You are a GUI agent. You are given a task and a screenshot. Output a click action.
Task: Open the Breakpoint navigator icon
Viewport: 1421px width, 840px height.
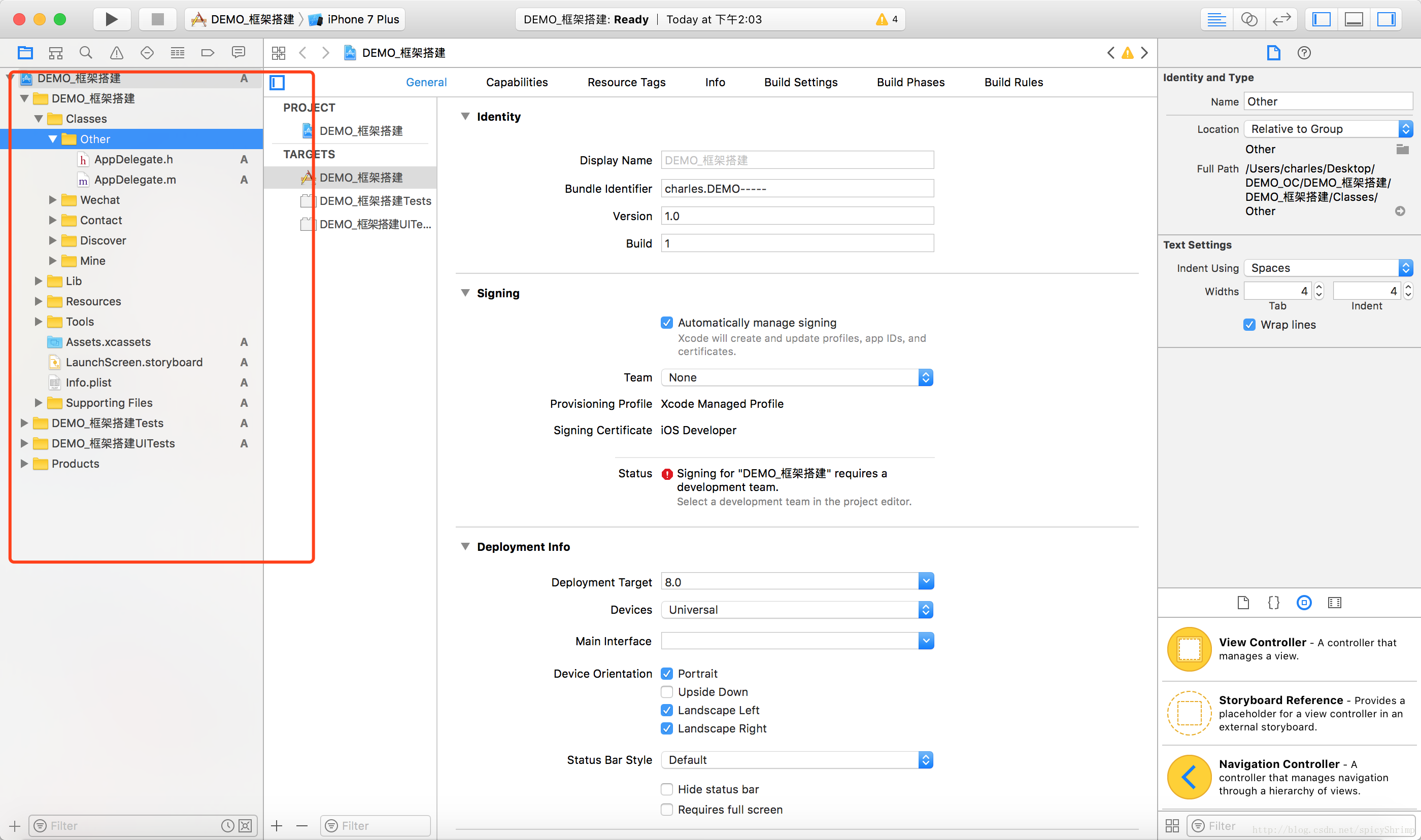[208, 53]
